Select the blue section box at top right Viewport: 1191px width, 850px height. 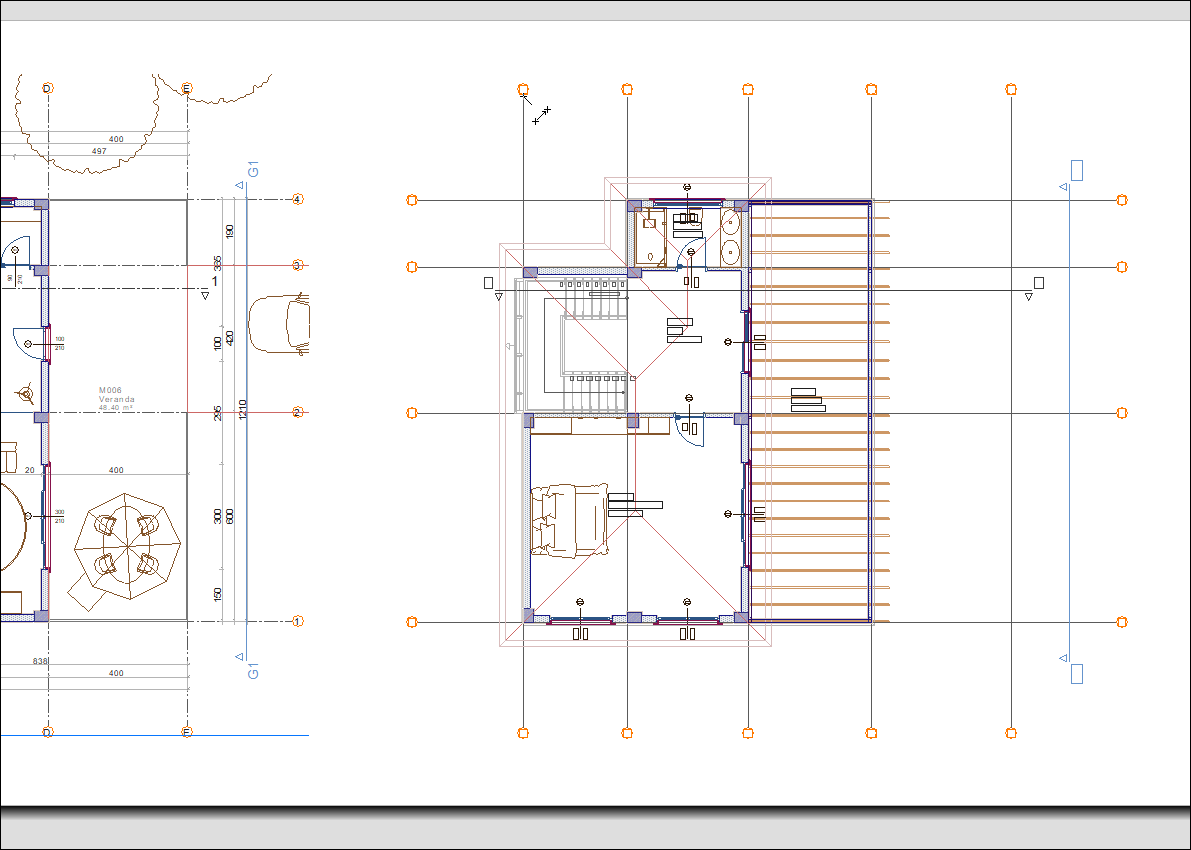pos(1076,170)
